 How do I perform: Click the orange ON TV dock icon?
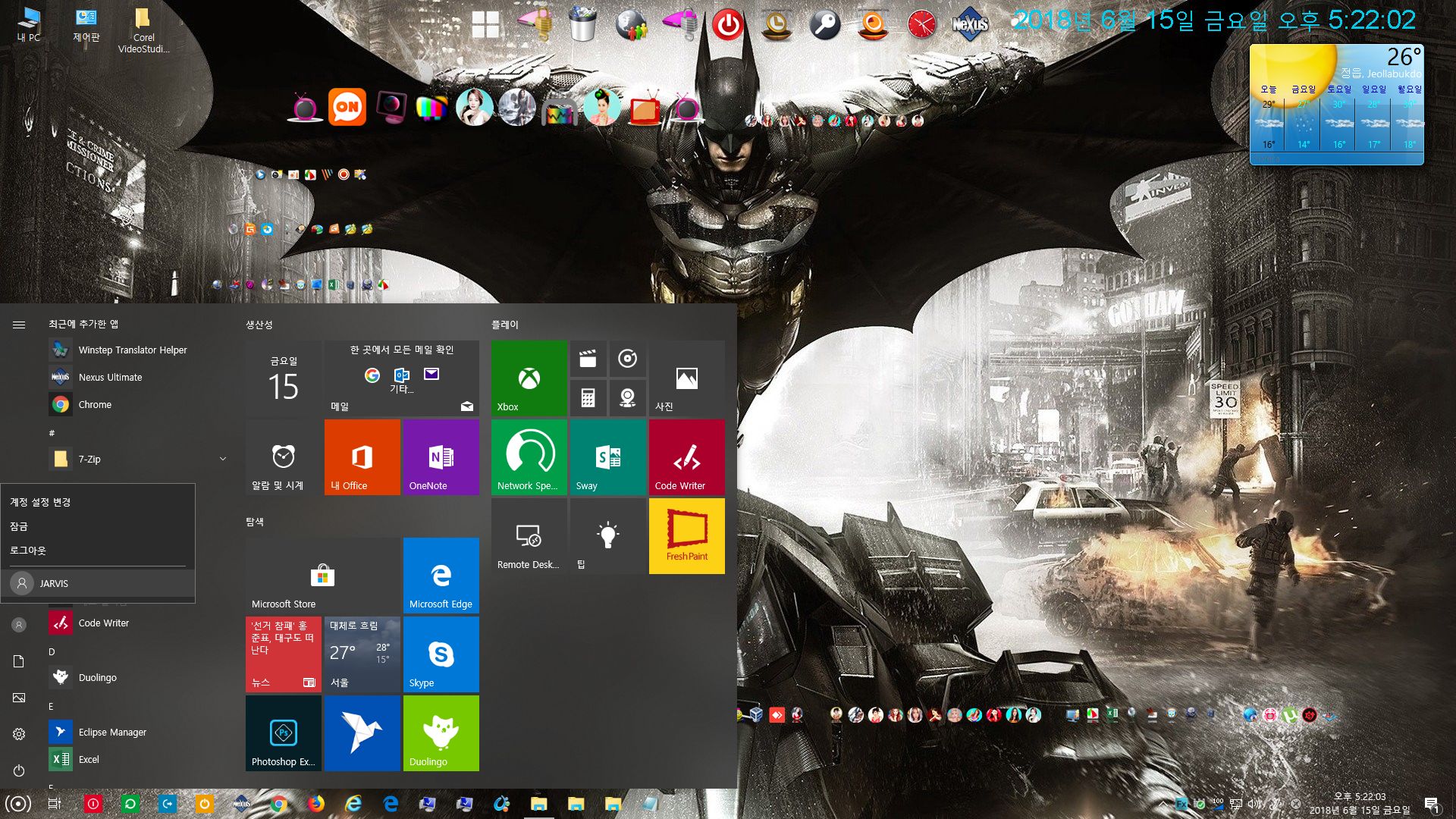pyautogui.click(x=347, y=107)
